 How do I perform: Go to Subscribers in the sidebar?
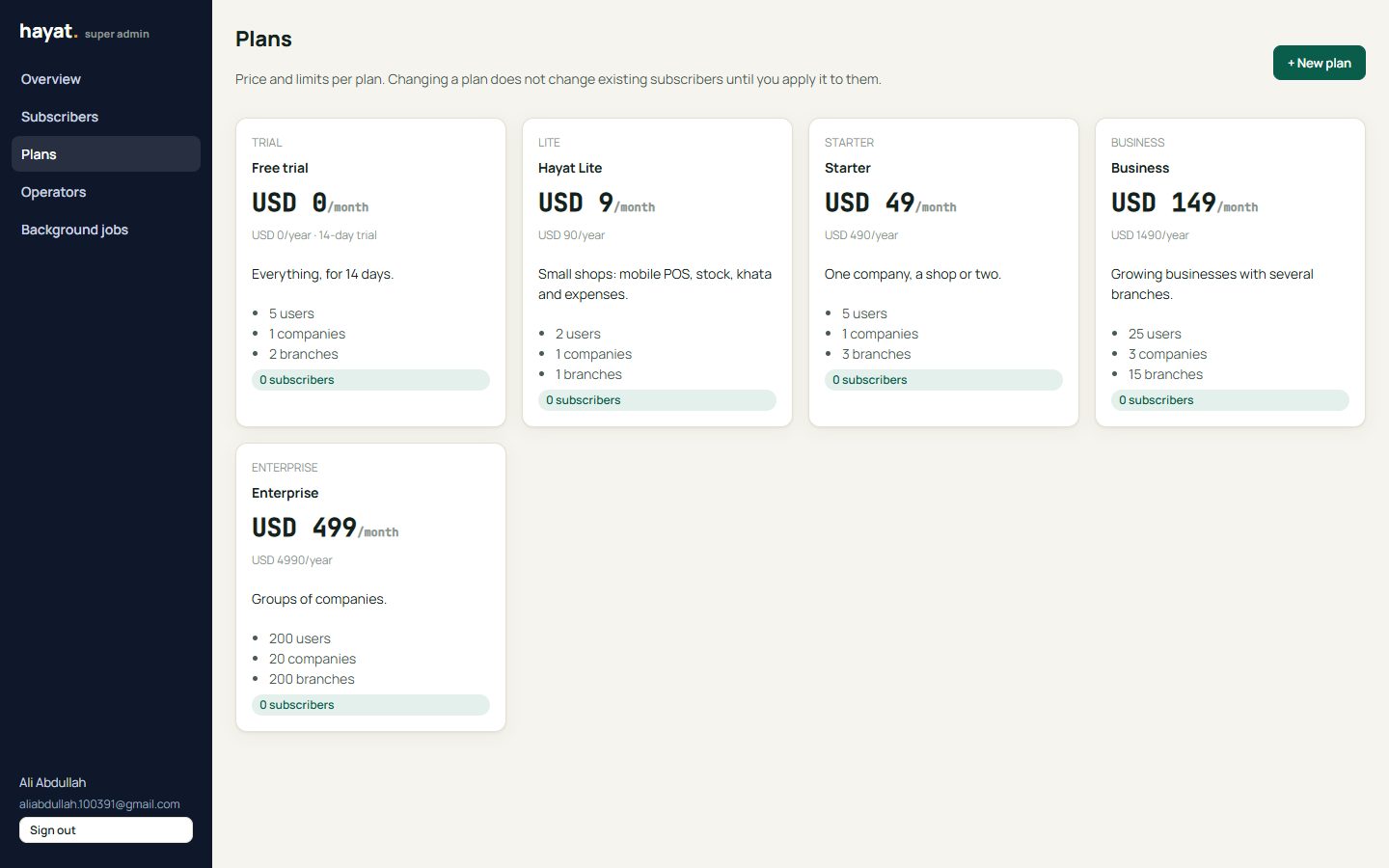click(106, 117)
